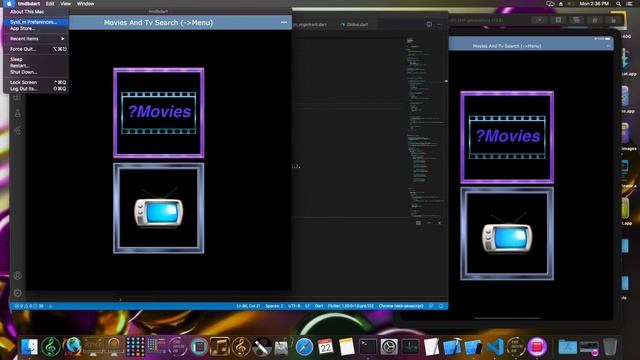Open Terminal in the Dock
The image size is (640, 360).
point(368,347)
